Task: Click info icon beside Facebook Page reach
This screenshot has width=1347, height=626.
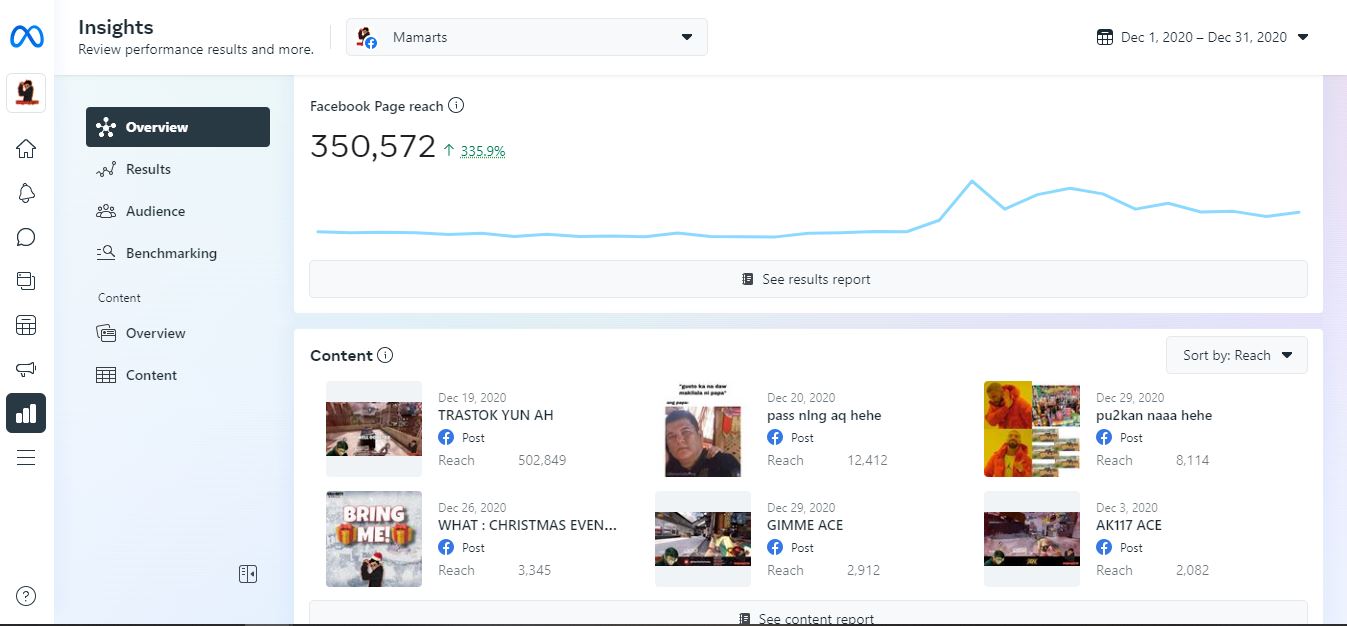Action: [456, 105]
